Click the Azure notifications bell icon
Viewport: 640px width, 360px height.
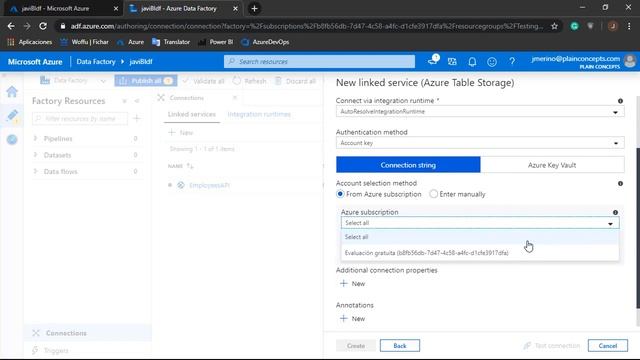(472, 62)
